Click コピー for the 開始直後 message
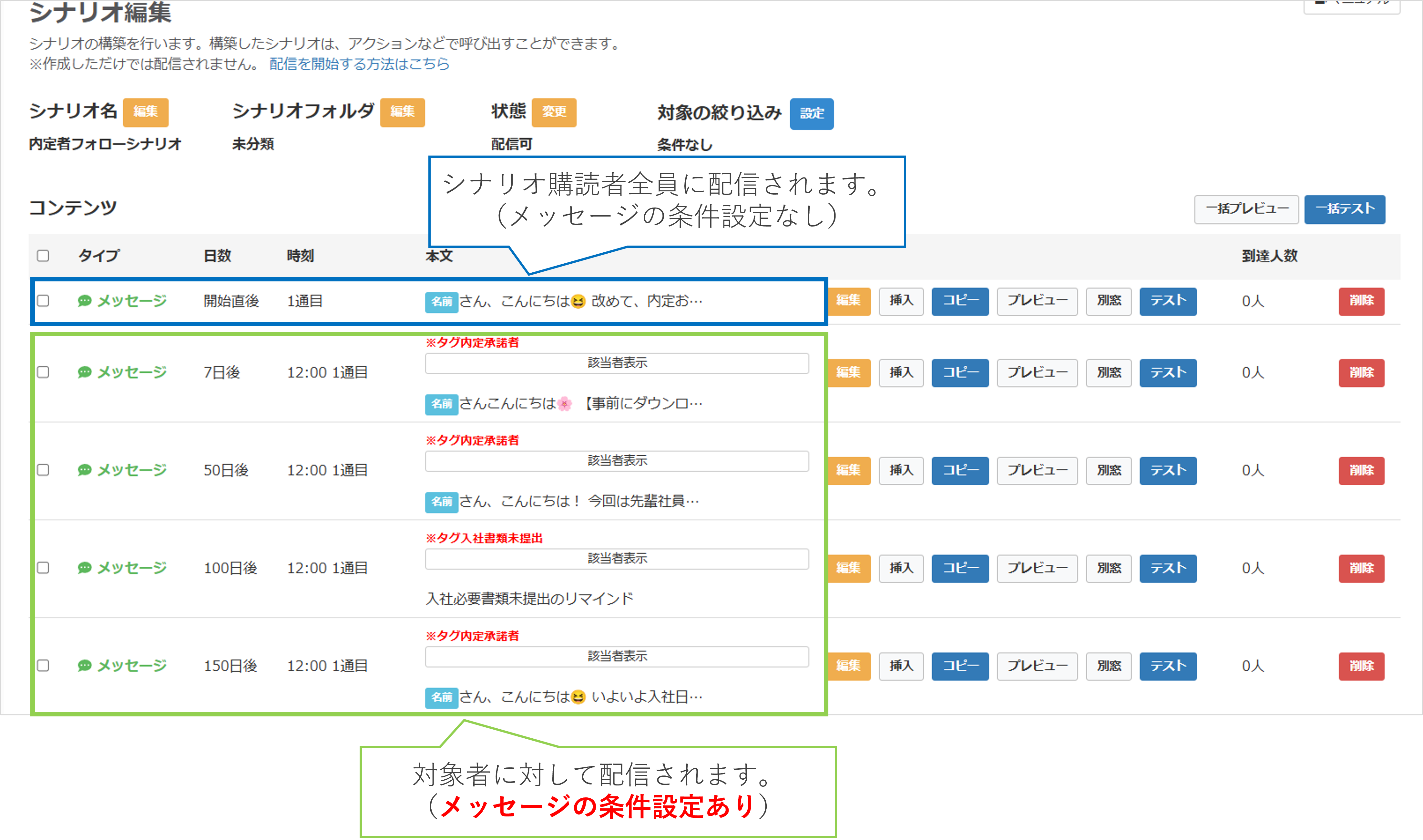The image size is (1423, 840). pos(960,301)
